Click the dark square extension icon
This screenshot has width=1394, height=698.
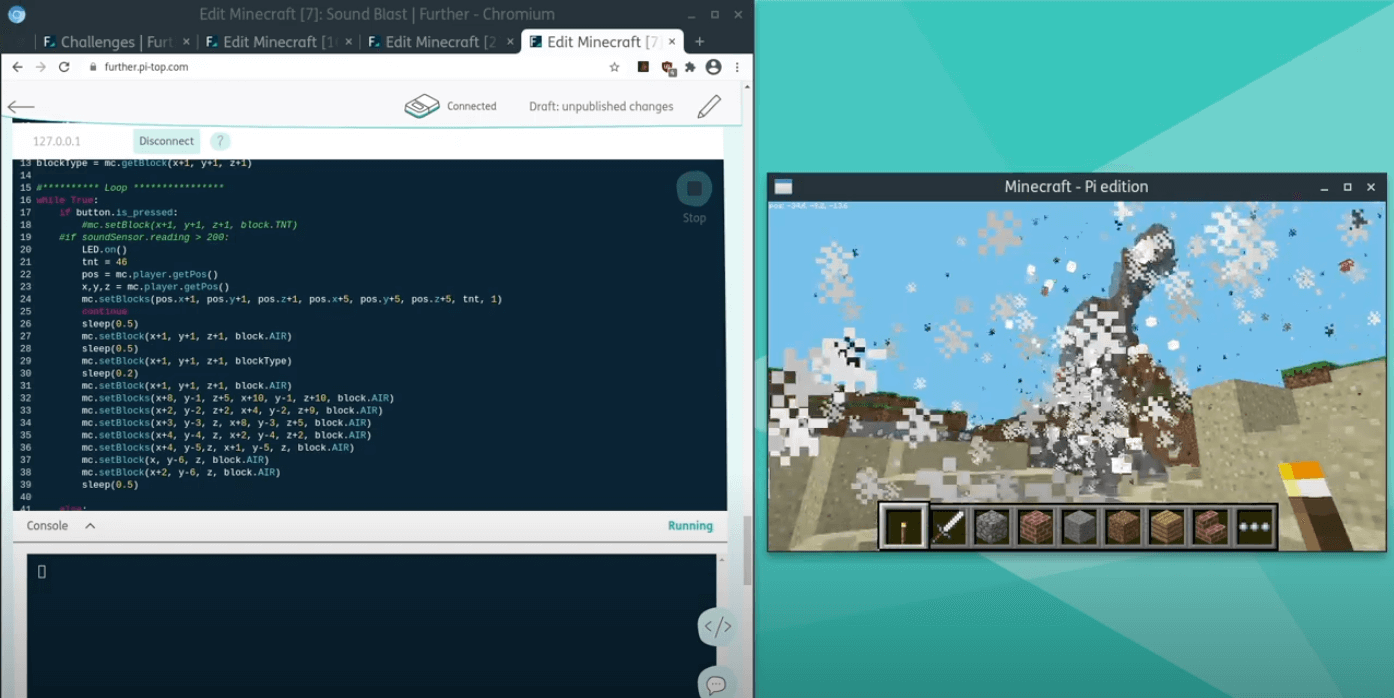(x=643, y=67)
